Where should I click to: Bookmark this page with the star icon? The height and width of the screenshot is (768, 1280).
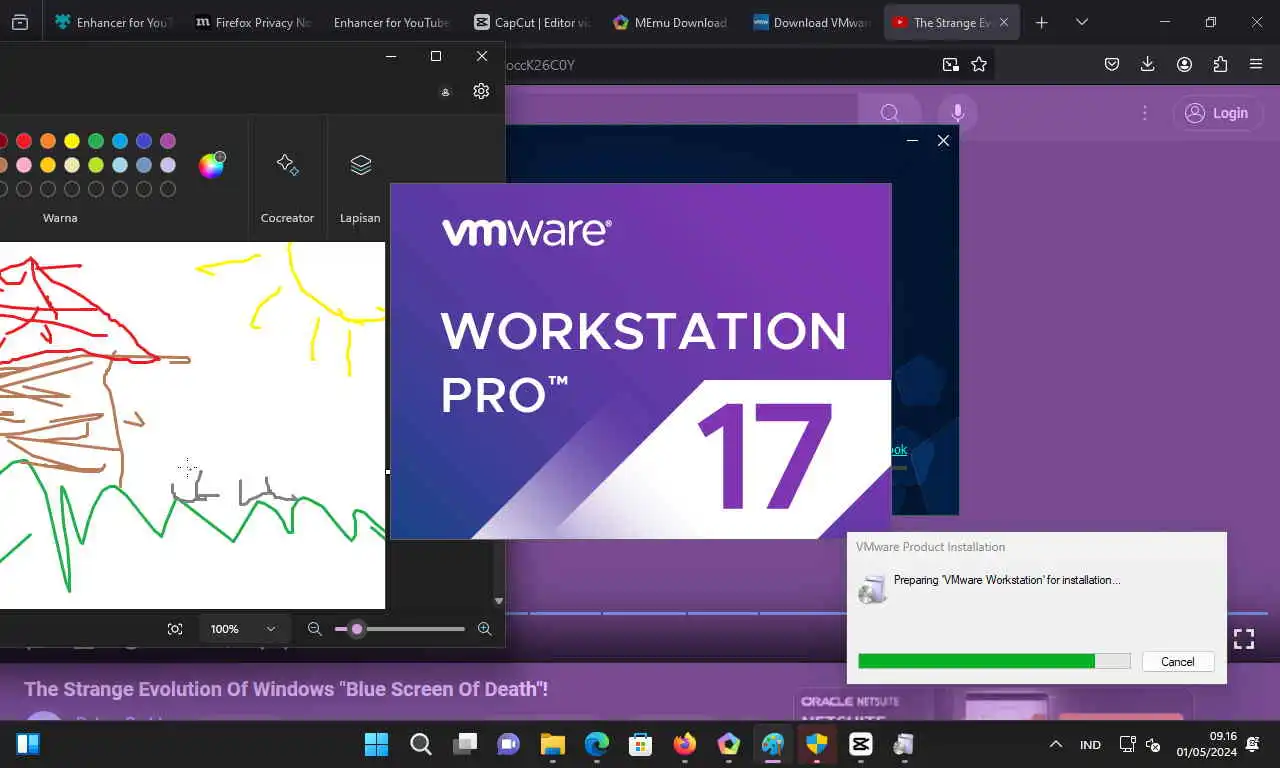pos(979,64)
